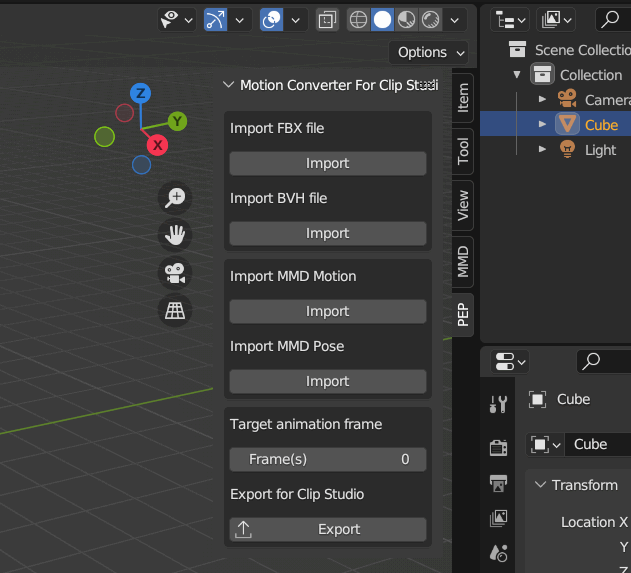
Task: Switch to Wireframe viewport shading
Action: pyautogui.click(x=358, y=20)
